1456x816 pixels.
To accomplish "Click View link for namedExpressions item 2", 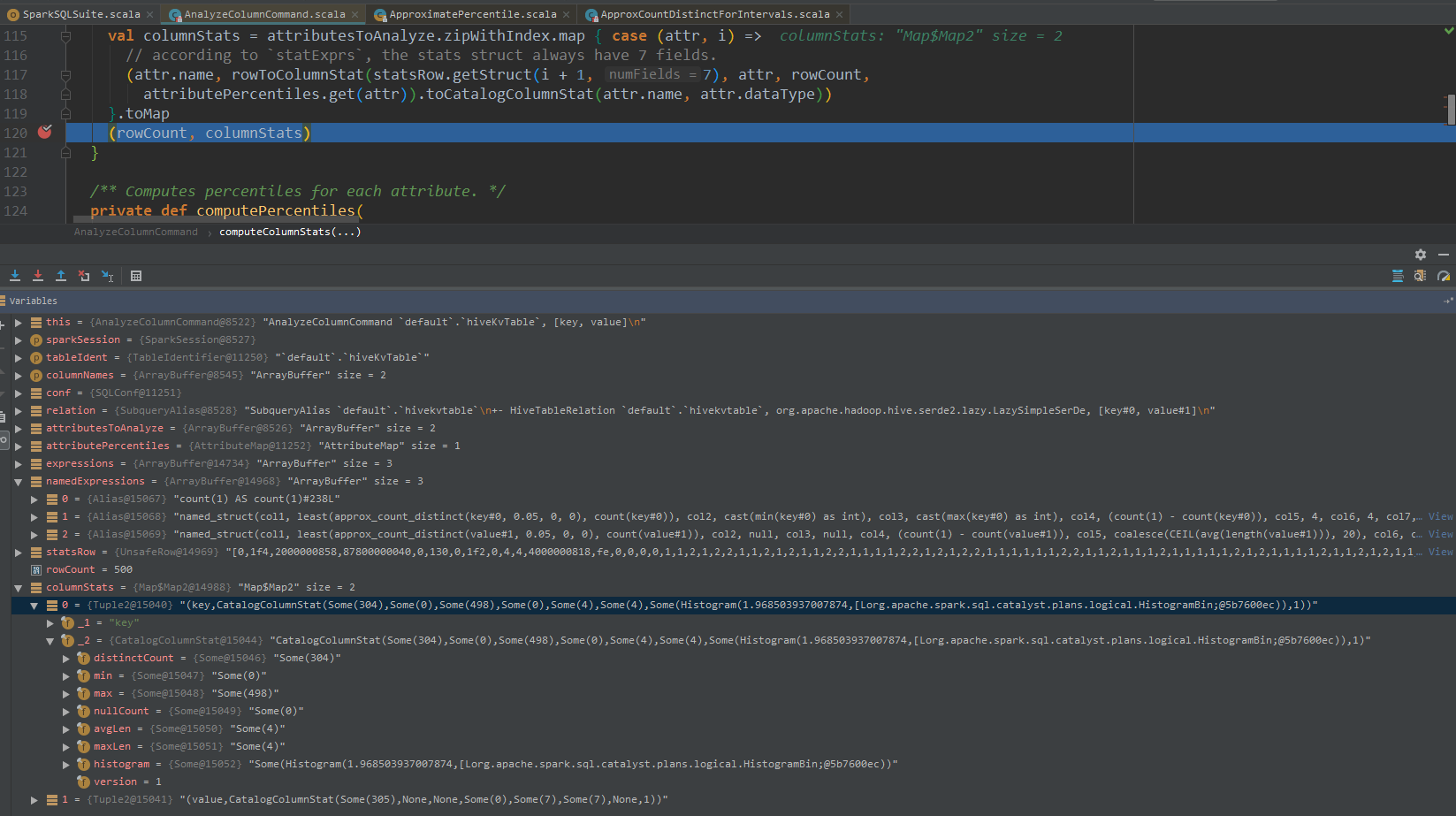I will [1441, 534].
